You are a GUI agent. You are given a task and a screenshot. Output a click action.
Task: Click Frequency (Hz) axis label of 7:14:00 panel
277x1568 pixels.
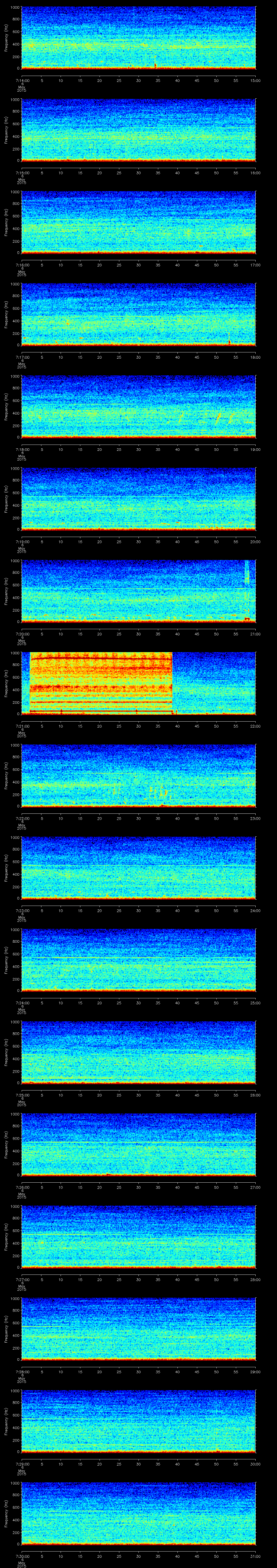pos(6,38)
